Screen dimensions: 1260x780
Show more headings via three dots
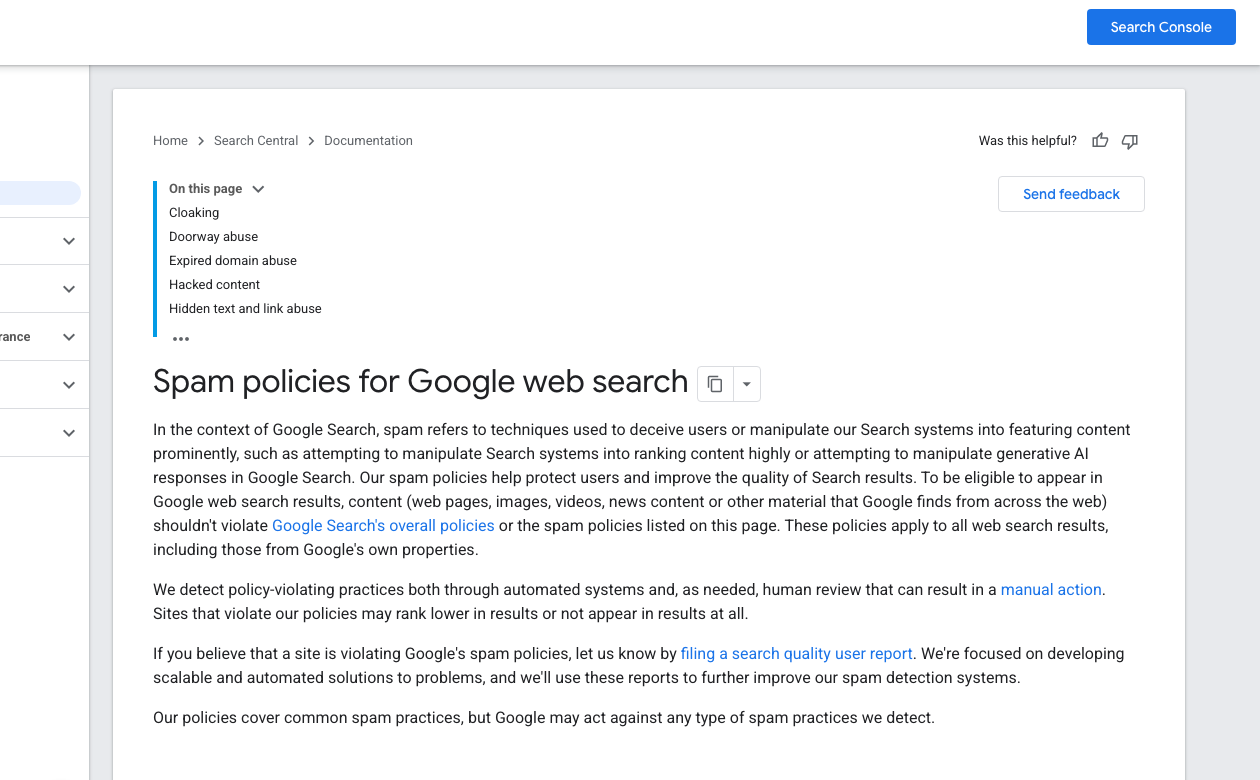(x=181, y=339)
